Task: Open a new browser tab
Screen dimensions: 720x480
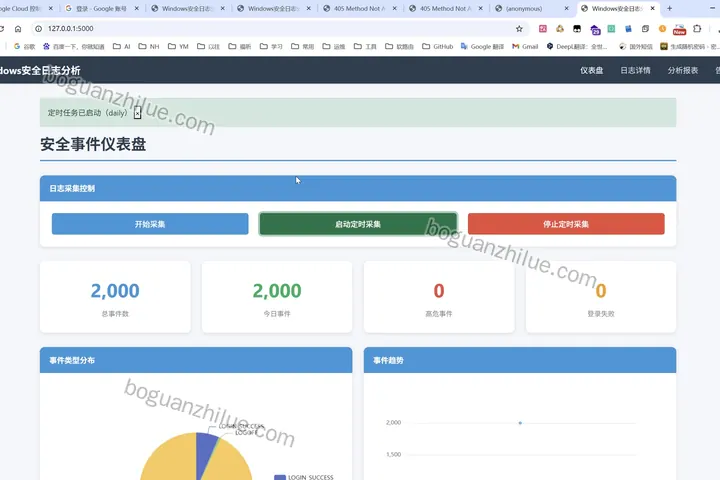Action: 669,8
